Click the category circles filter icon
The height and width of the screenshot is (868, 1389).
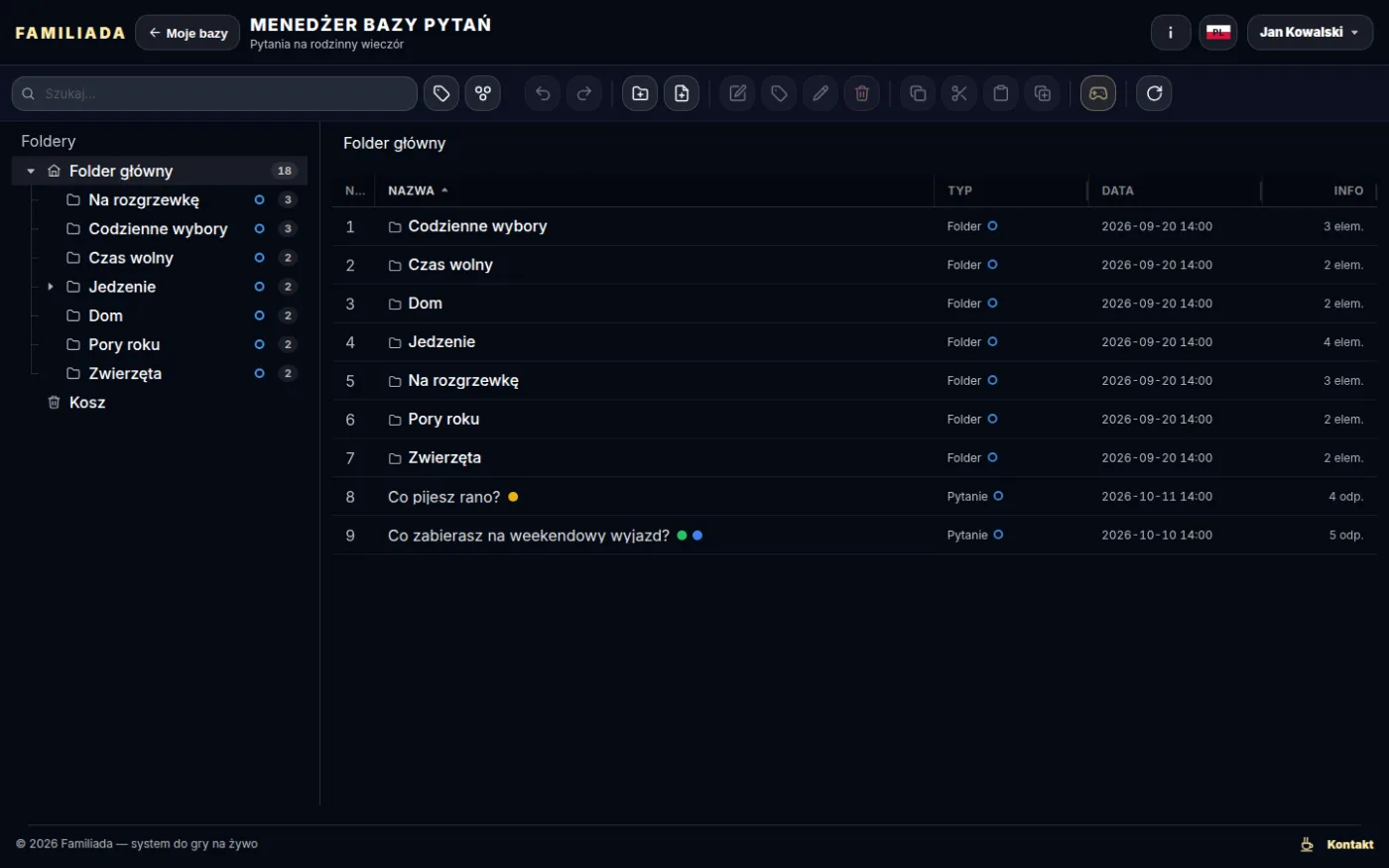point(483,93)
